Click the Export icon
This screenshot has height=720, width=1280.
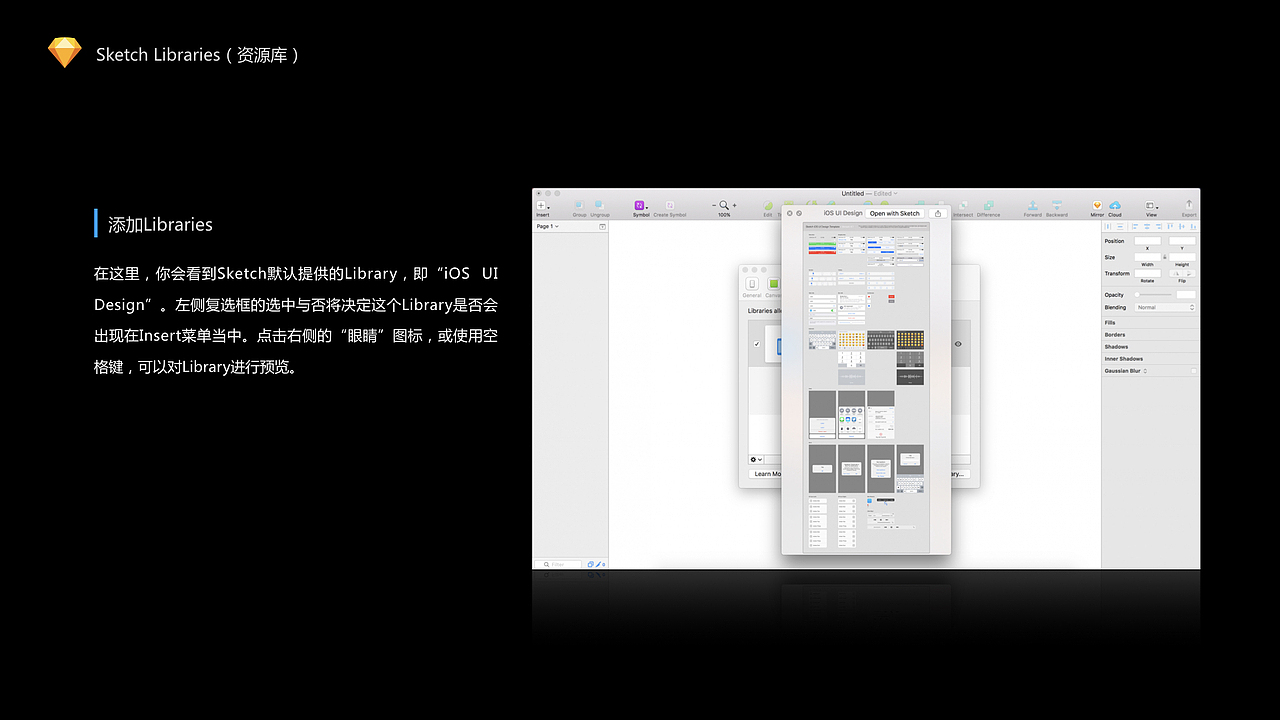(x=1189, y=205)
